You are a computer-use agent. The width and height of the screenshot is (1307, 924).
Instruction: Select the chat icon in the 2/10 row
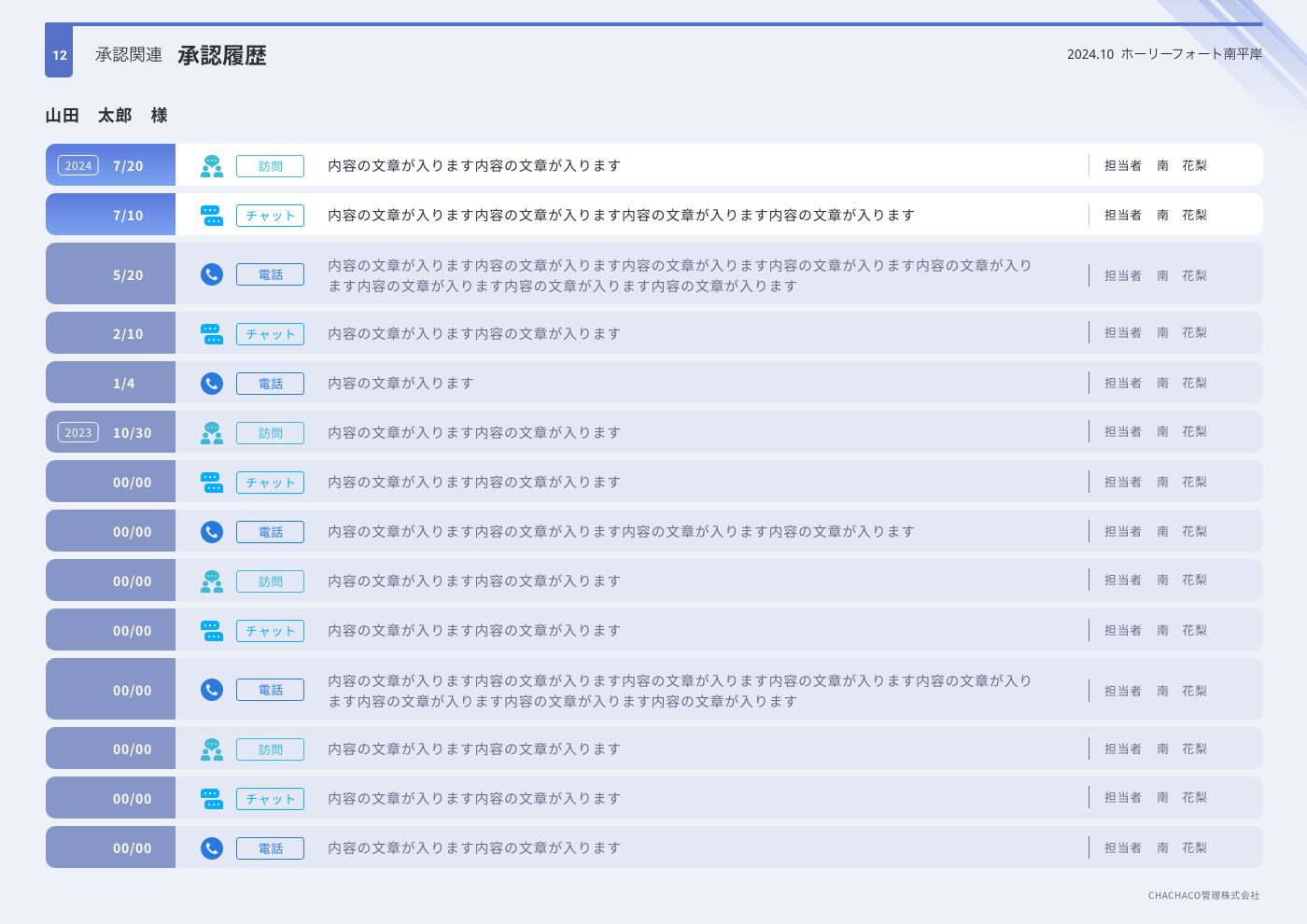tap(212, 334)
